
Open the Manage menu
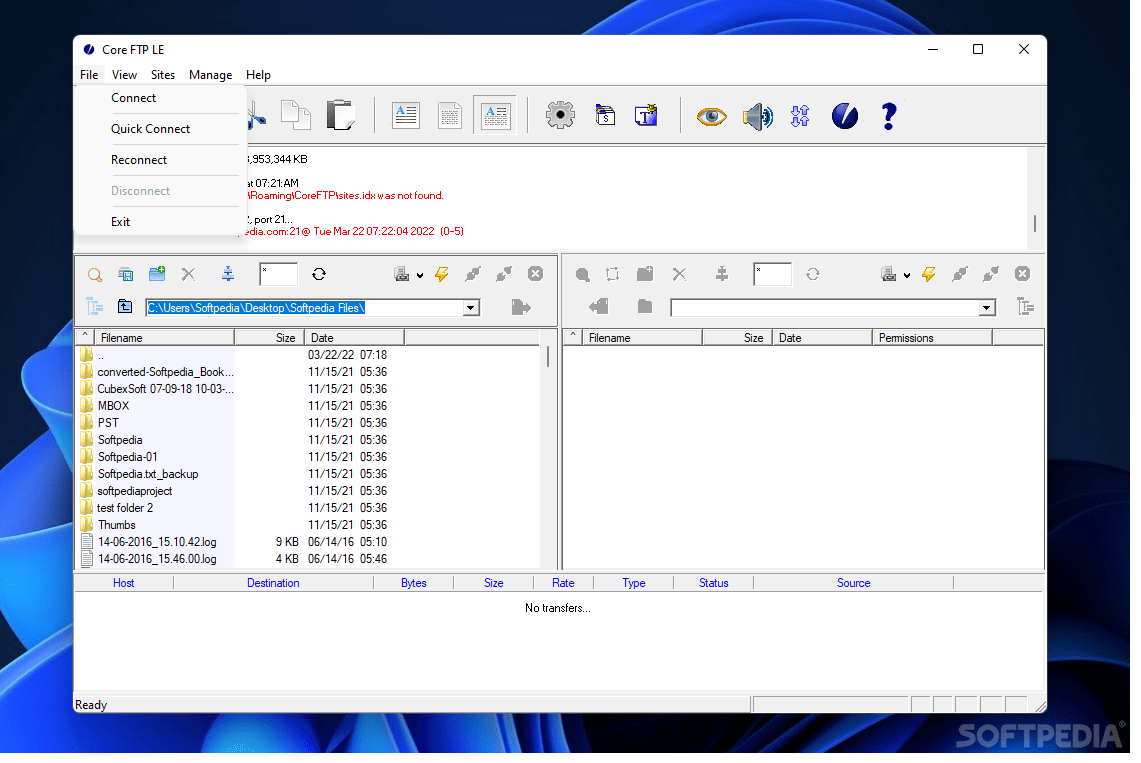pos(210,75)
